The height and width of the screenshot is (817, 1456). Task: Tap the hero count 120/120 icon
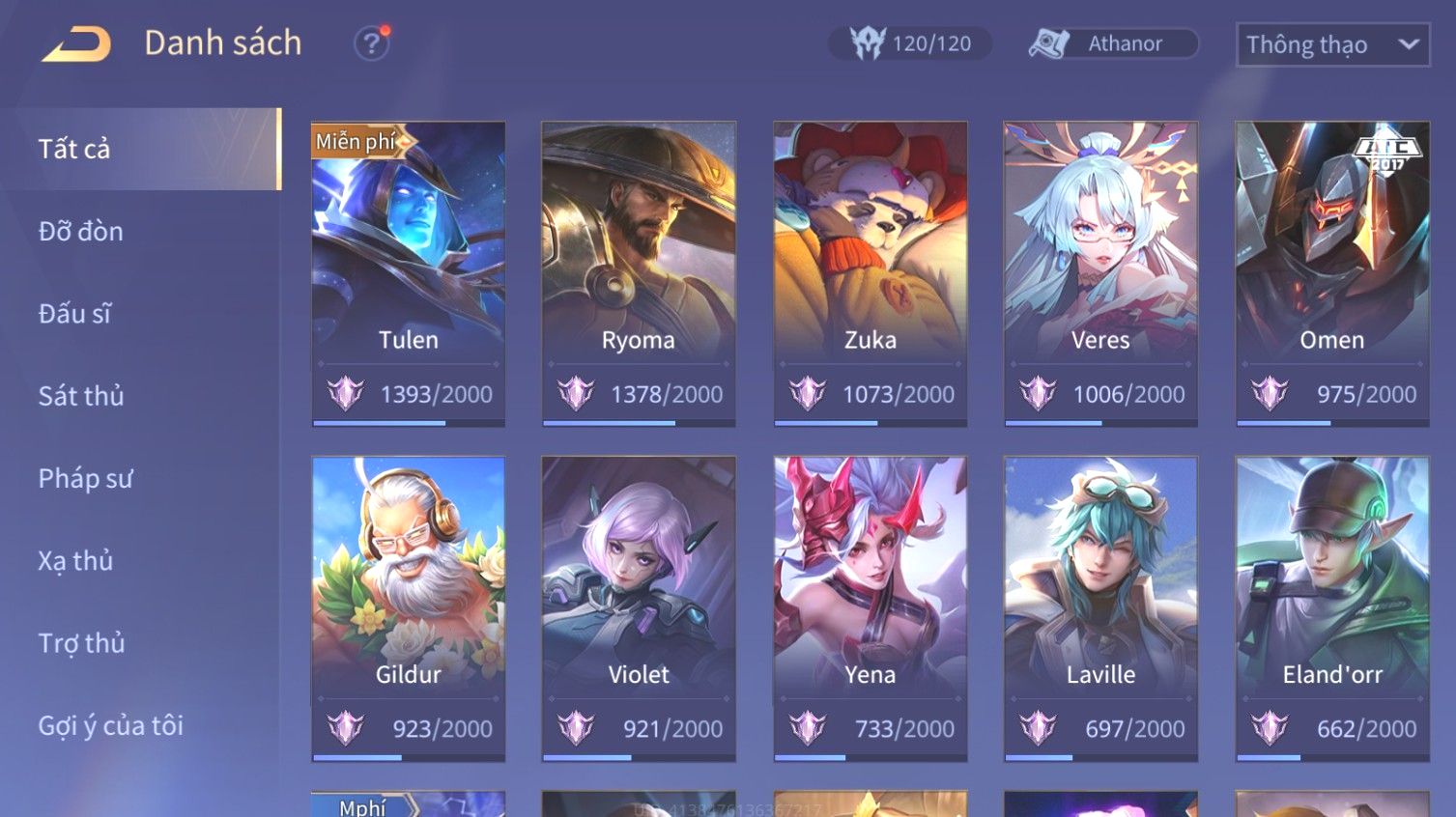point(867,43)
